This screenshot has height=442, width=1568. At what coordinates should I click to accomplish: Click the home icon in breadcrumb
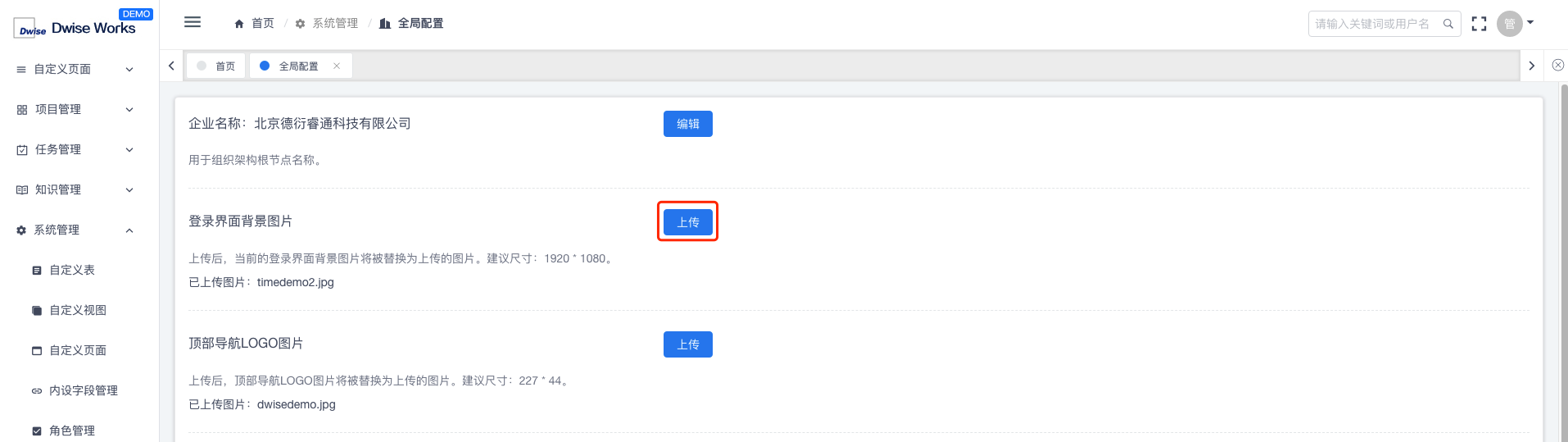pos(239,24)
